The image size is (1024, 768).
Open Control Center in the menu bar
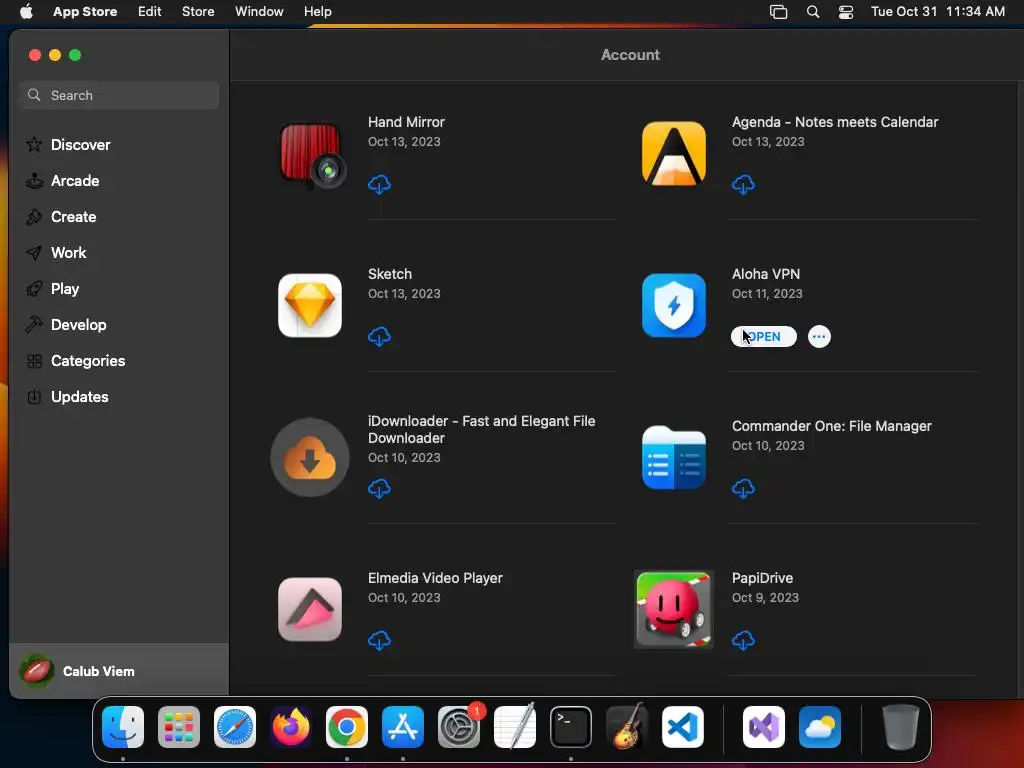click(846, 12)
